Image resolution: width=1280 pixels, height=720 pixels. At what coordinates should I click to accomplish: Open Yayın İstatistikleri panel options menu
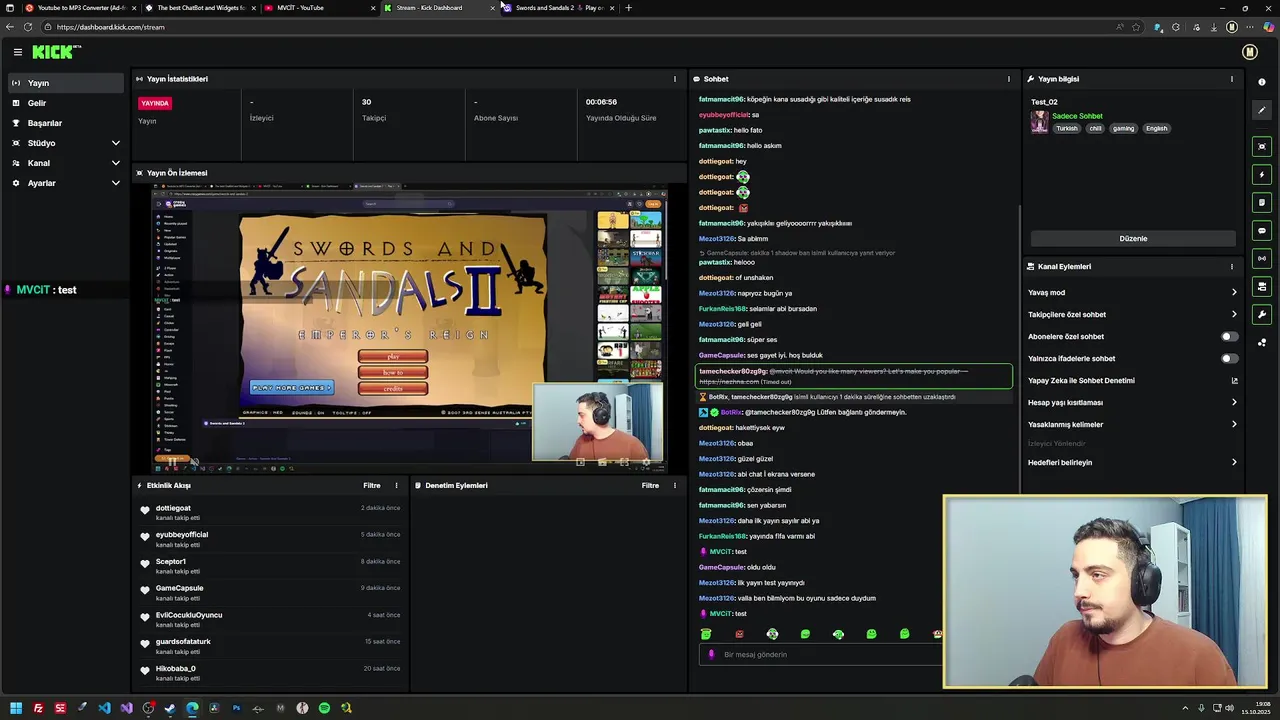click(674, 79)
